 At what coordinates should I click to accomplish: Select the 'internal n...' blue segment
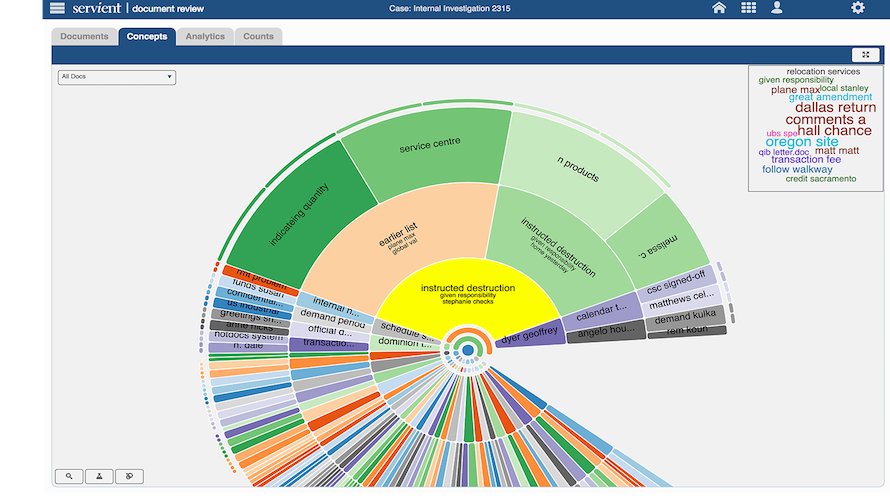click(335, 306)
